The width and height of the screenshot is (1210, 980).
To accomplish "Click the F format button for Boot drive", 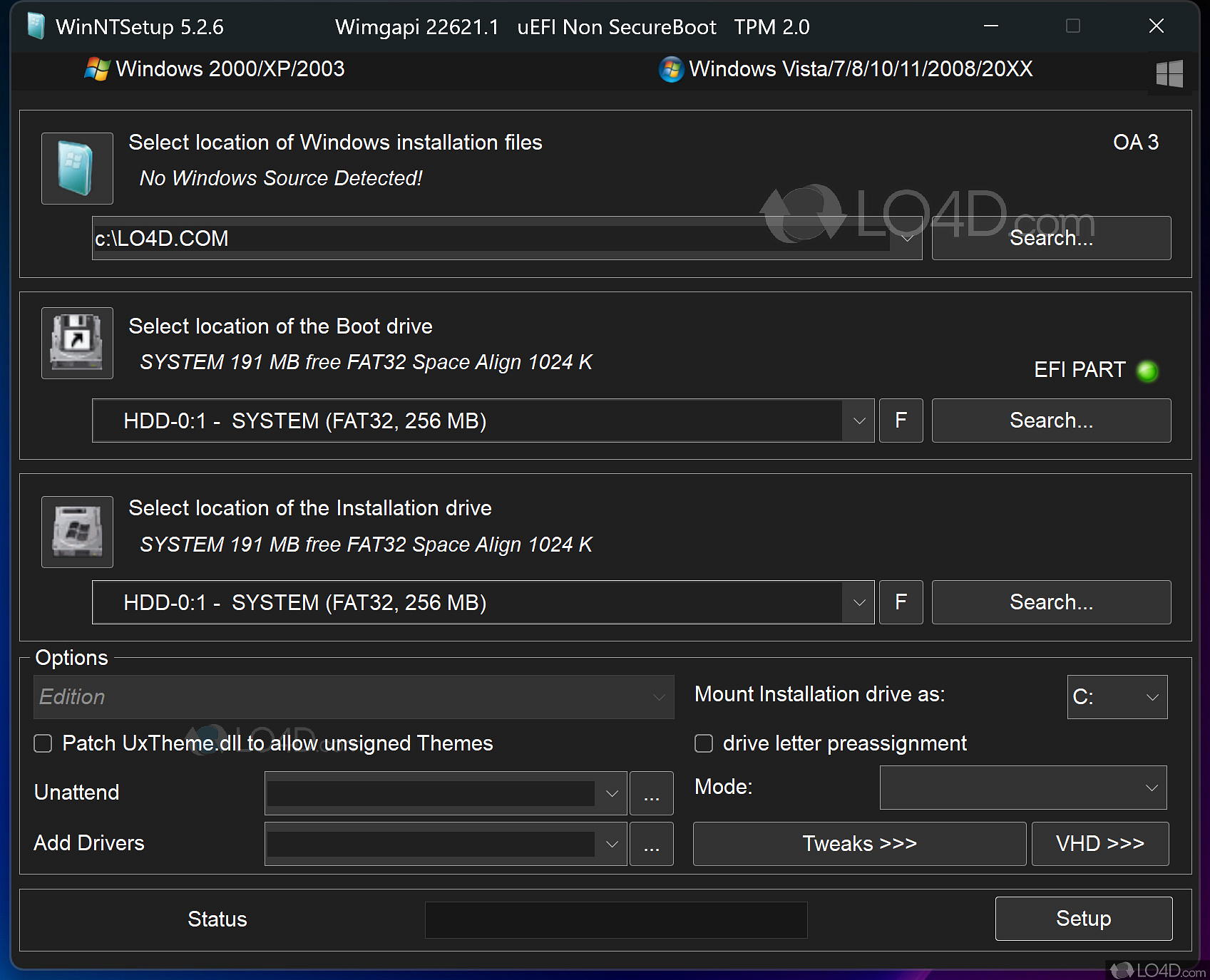I will 901,421.
